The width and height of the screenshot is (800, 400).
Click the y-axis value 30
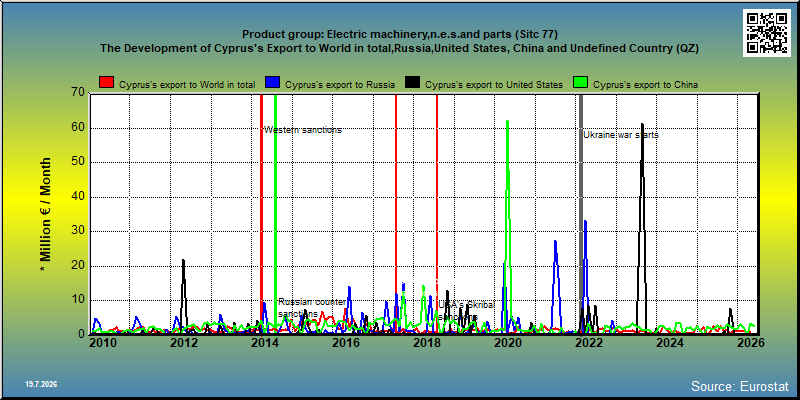click(x=78, y=231)
